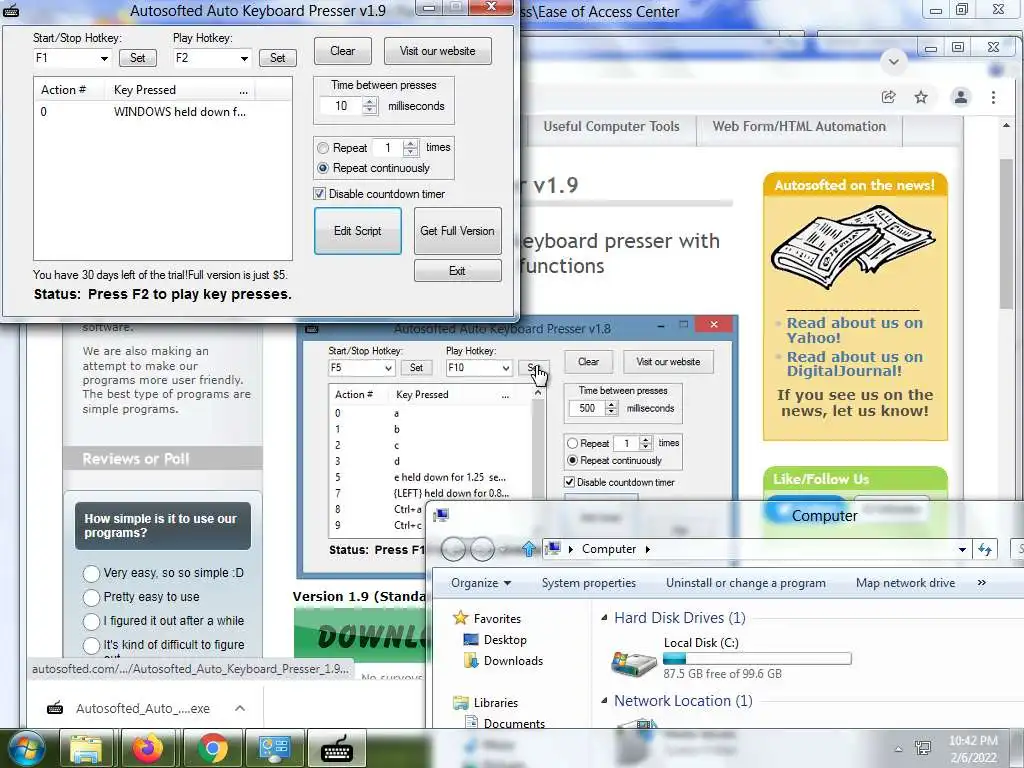The height and width of the screenshot is (768, 1024).
Task: Collapse the Network Location group
Action: pyautogui.click(x=604, y=701)
